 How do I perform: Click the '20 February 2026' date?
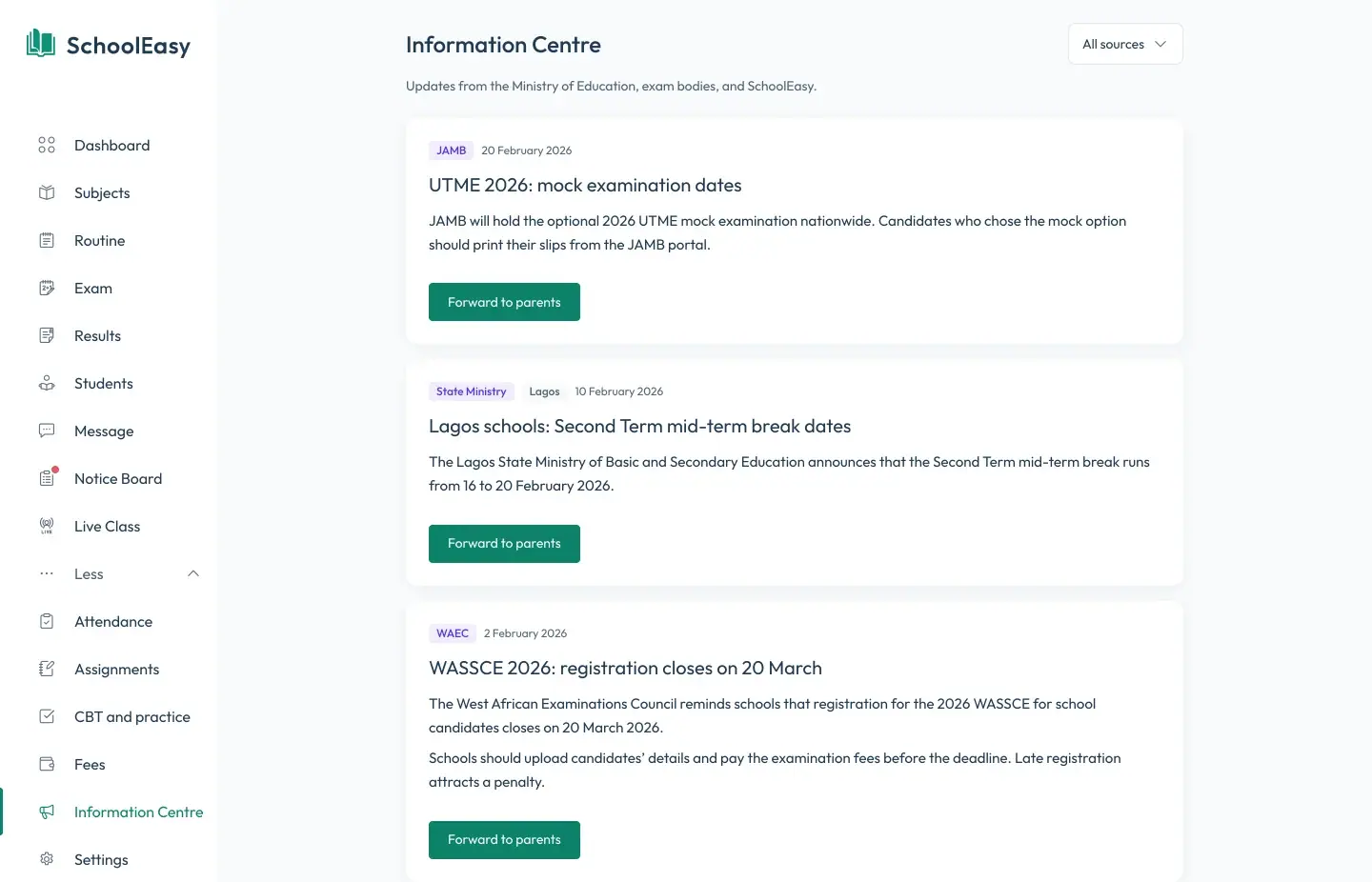coord(527,150)
